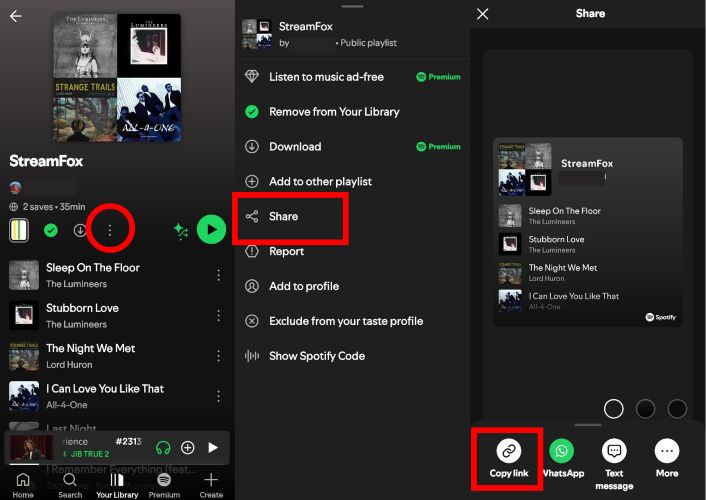This screenshot has width=706, height=500.
Task: Tap the green play button for StreamFox
Action: [210, 230]
